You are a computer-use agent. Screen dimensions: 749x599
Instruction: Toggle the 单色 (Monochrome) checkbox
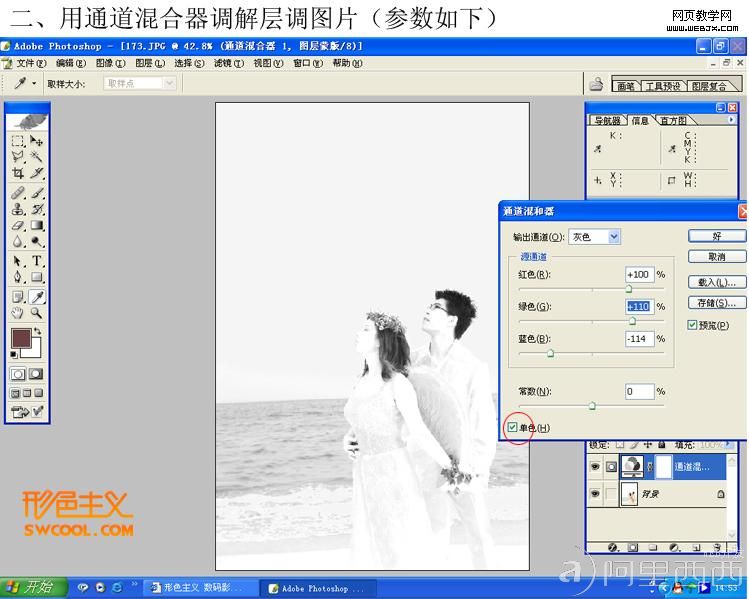click(514, 428)
